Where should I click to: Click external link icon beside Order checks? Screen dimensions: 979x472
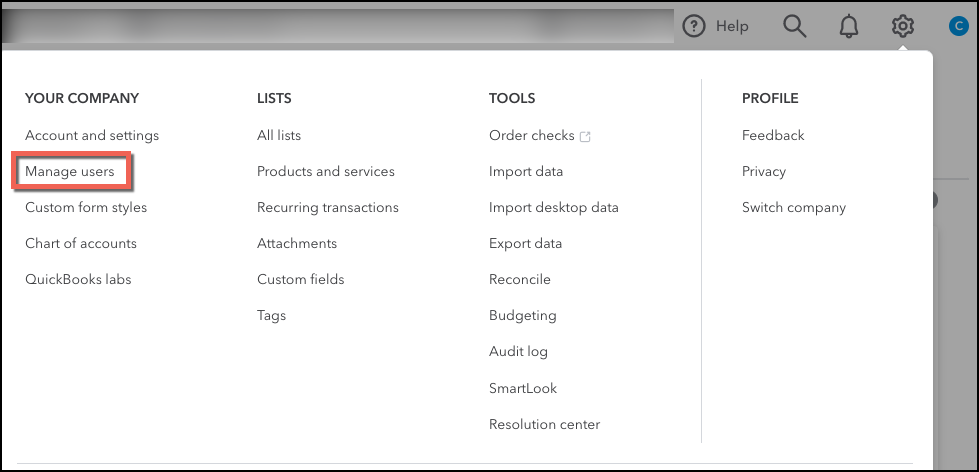pos(585,136)
